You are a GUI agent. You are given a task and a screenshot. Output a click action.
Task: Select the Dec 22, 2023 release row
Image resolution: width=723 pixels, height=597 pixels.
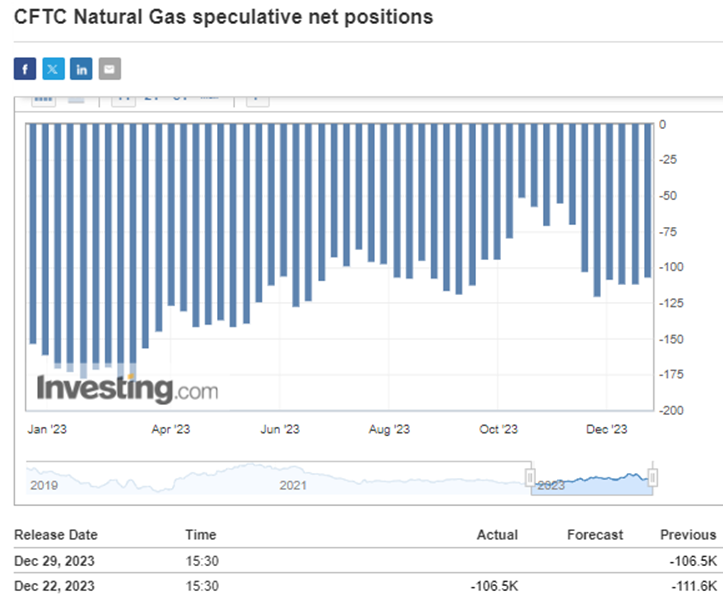[366, 585]
